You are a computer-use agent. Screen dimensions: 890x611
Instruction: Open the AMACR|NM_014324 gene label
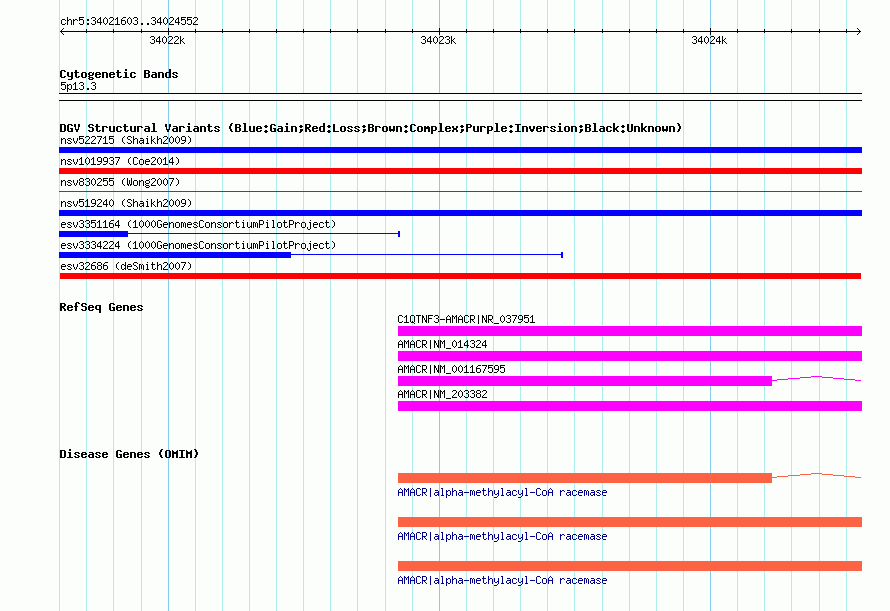point(442,344)
